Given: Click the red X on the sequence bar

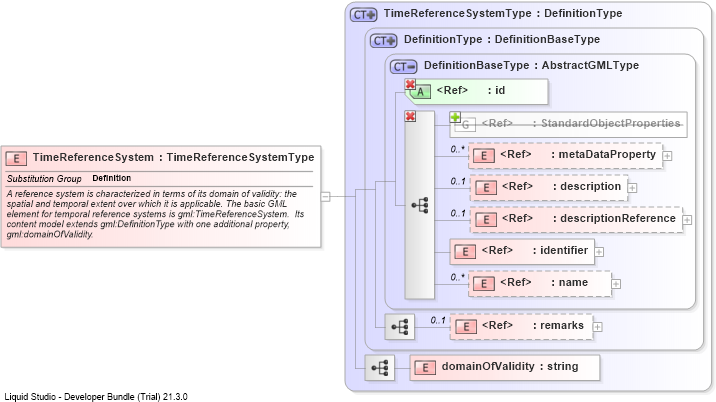Looking at the screenshot, I should point(410,116).
